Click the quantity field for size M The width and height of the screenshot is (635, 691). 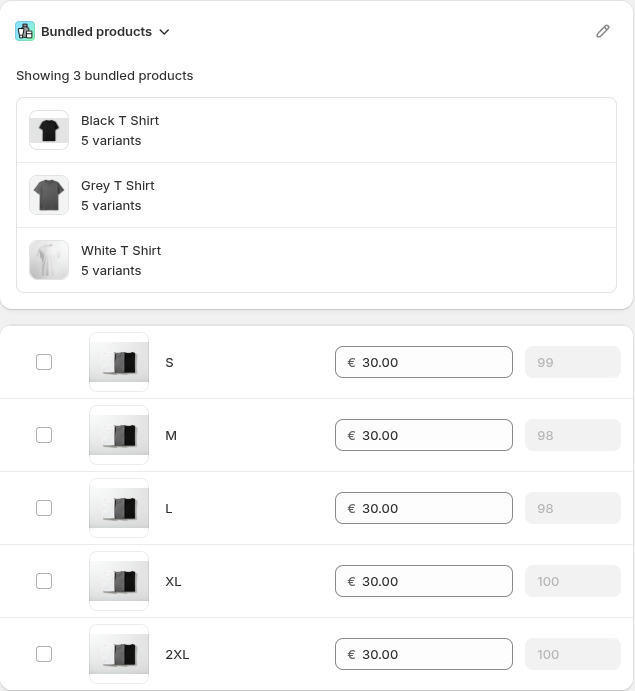coord(572,435)
